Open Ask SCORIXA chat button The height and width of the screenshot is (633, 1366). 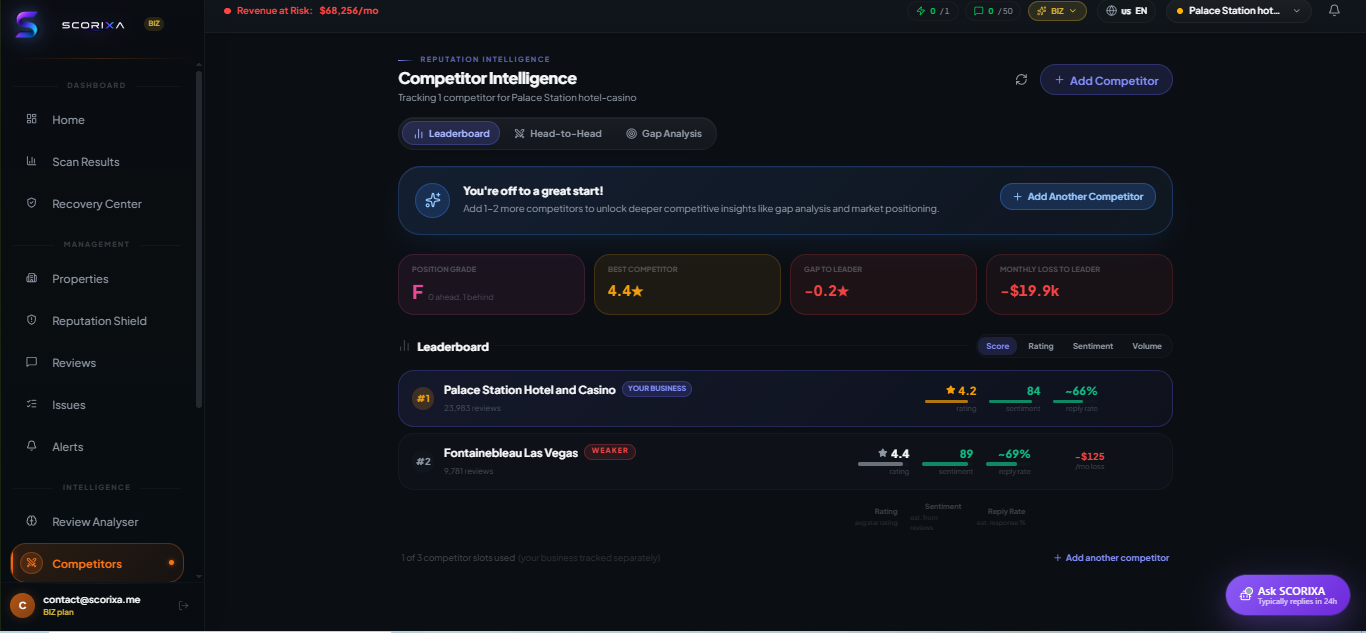click(1288, 595)
